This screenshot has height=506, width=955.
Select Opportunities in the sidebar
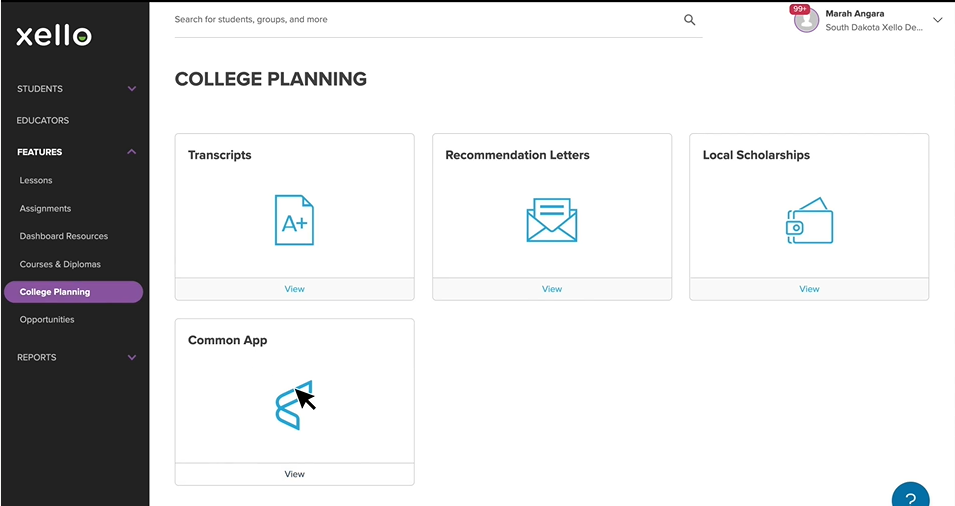[x=47, y=320]
